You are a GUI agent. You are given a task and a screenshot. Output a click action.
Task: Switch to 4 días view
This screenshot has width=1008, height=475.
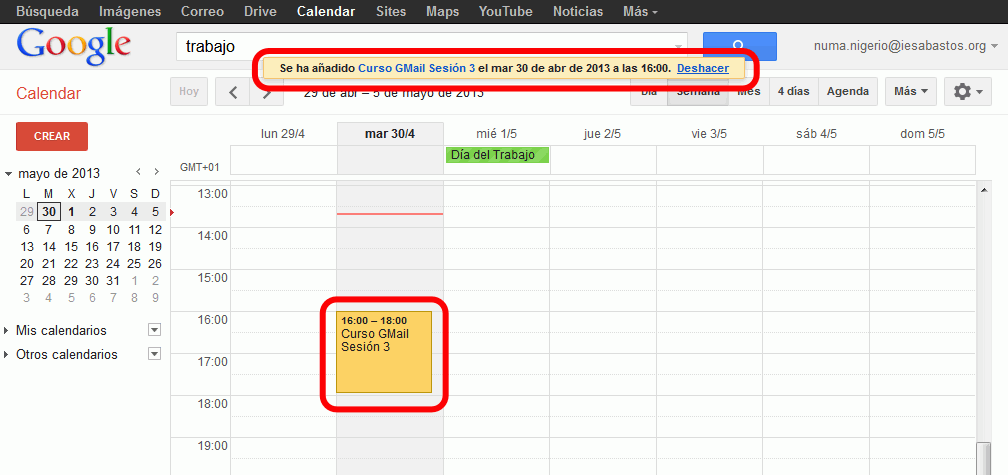point(793,92)
